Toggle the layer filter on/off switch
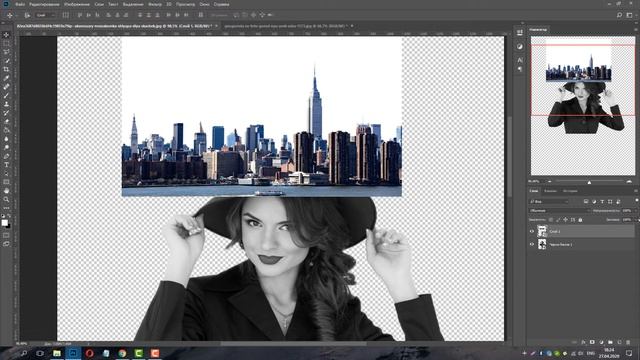 (637, 201)
